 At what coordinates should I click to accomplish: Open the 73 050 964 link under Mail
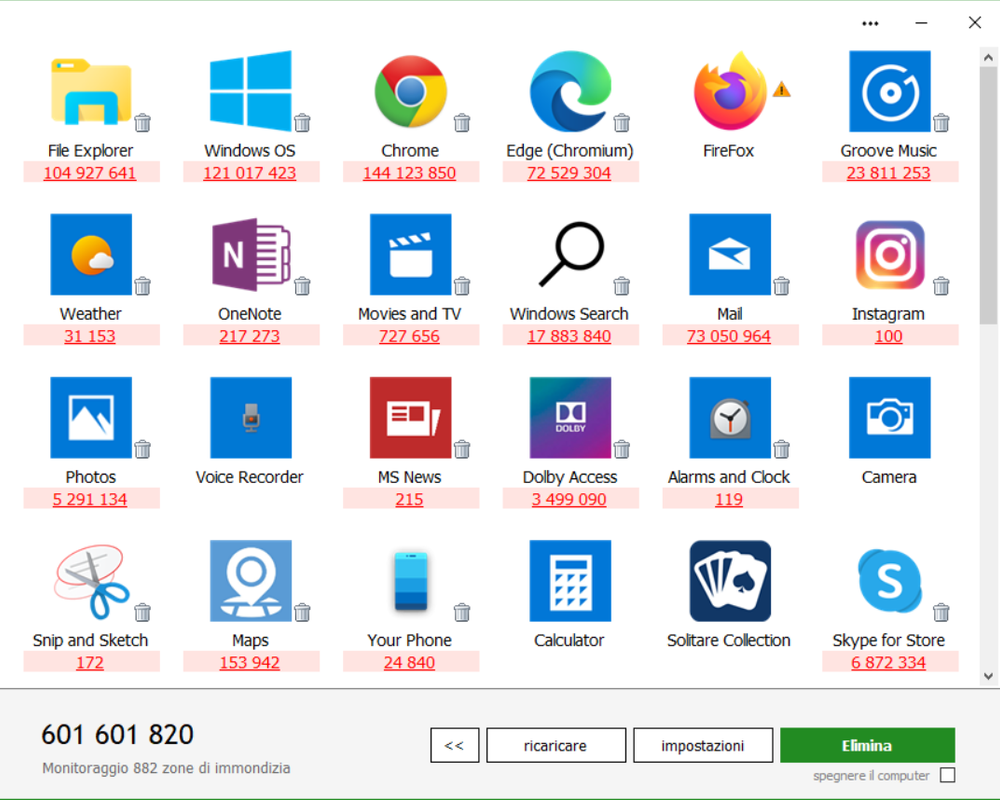(x=729, y=336)
